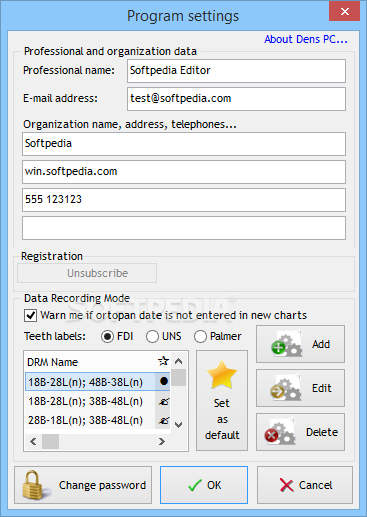Click marker icon for 18B-28L(n); 38B-48L(n) row

[164, 401]
